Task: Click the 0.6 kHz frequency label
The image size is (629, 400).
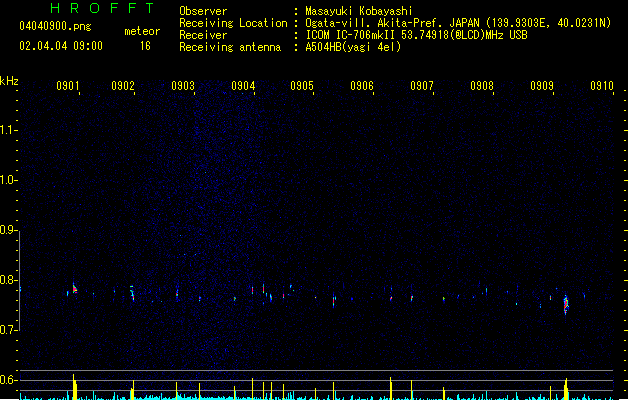Action: coord(8,380)
